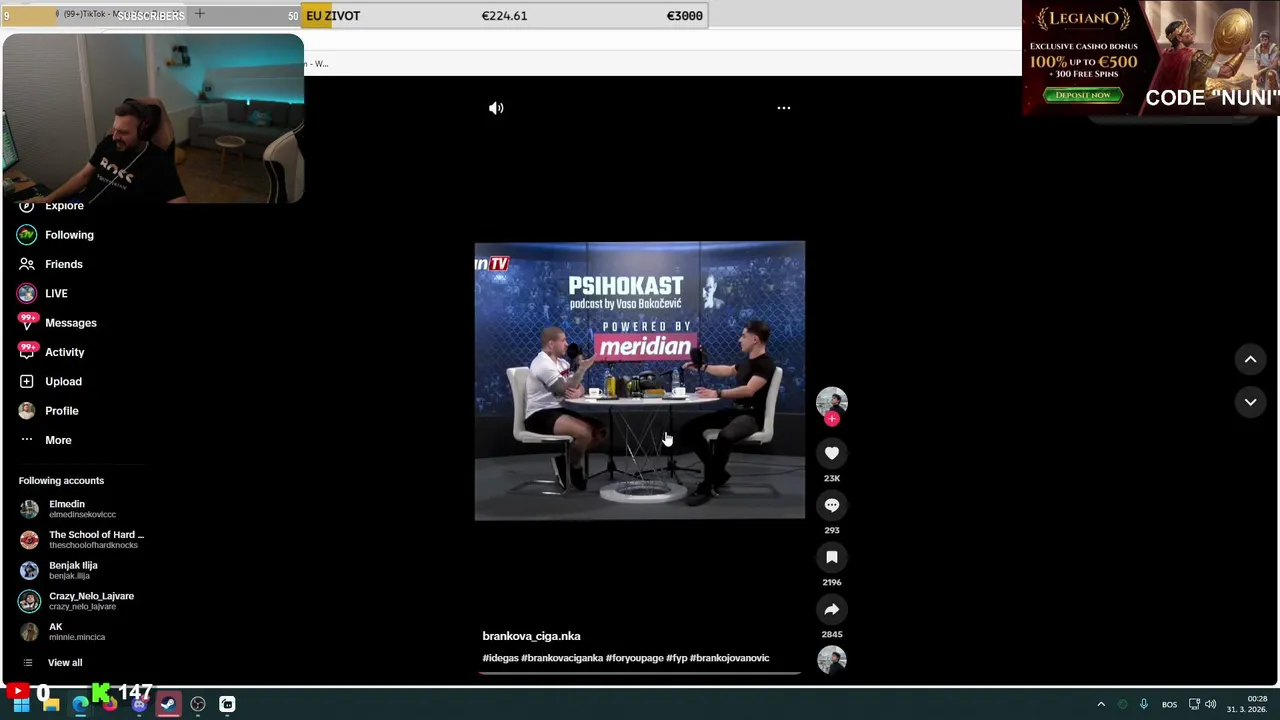Open brankova_ciga.nka username link
The height and width of the screenshot is (720, 1280).
pos(531,636)
